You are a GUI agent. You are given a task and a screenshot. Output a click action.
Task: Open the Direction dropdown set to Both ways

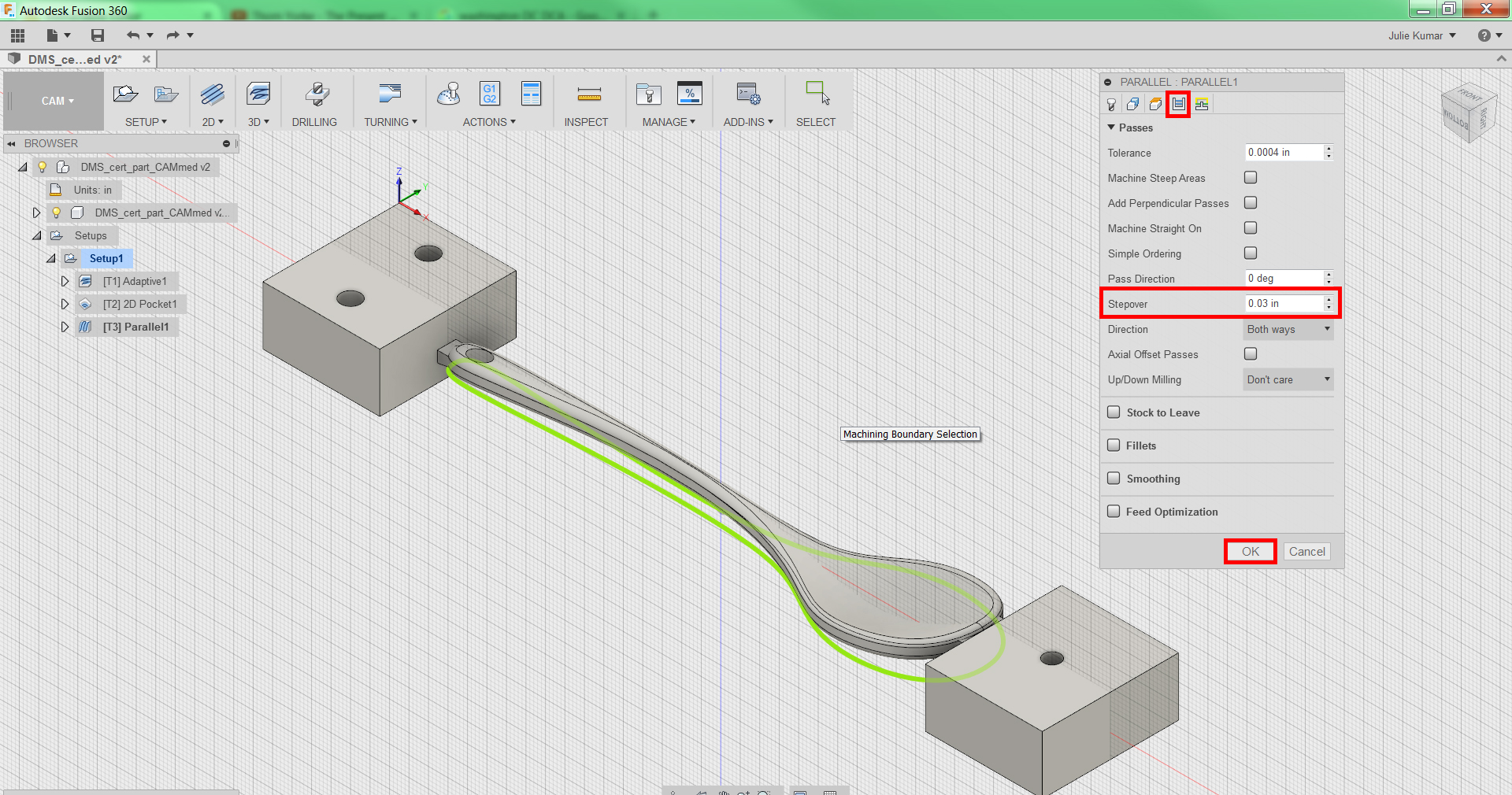tap(1288, 330)
